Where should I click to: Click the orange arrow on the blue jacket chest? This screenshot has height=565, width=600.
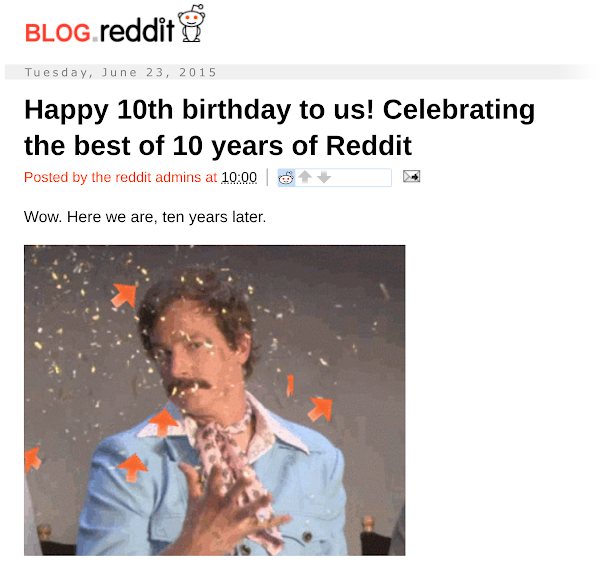coord(132,467)
